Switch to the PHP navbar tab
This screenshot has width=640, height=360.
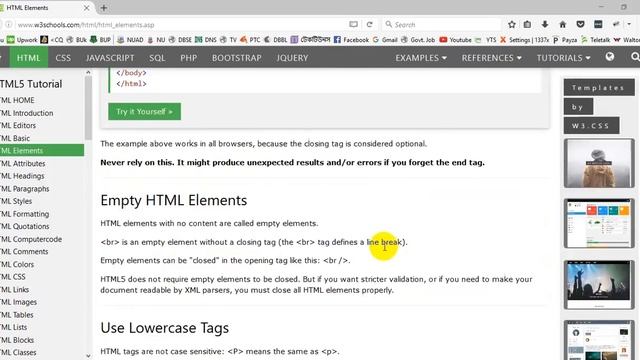pos(189,58)
